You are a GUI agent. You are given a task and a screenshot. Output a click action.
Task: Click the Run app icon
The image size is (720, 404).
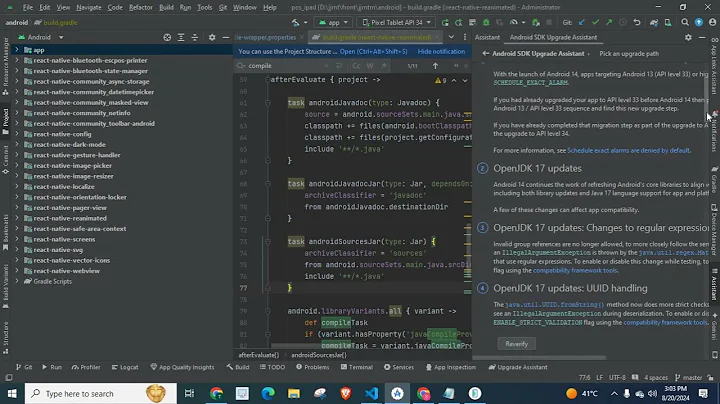[445, 22]
